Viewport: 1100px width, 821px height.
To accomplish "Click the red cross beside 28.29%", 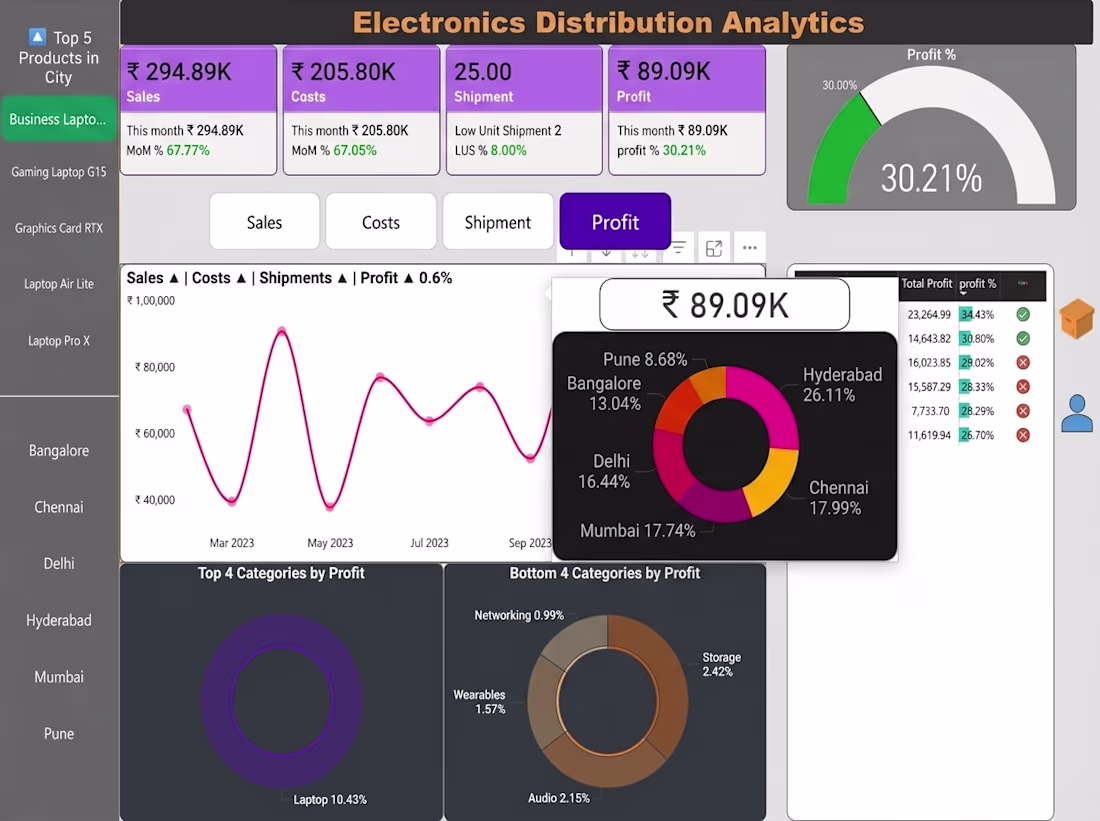I will pyautogui.click(x=1023, y=410).
